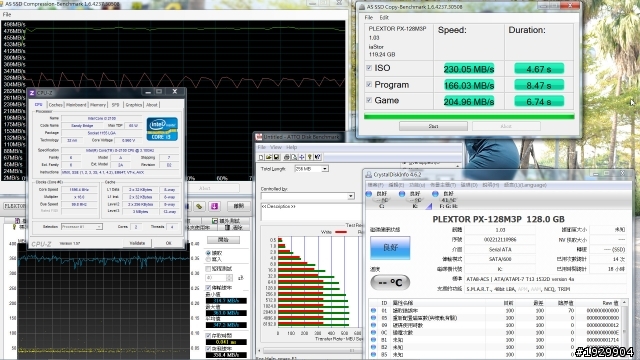640x360 pixels.
Task: Switch to the Graphics tab in CPU-Z
Action: (x=134, y=105)
